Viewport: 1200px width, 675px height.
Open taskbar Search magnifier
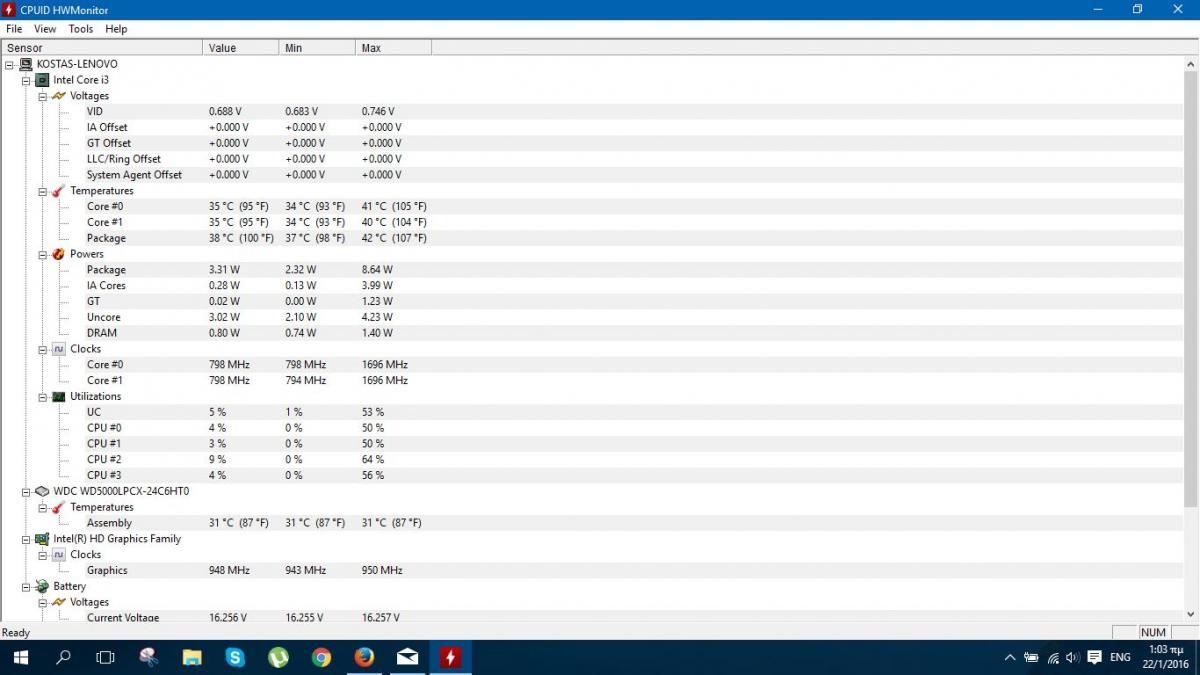63,657
